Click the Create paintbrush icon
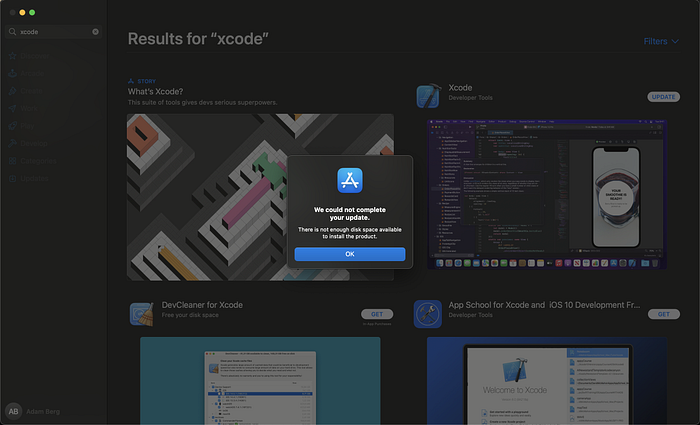700x425 pixels. pos(12,91)
